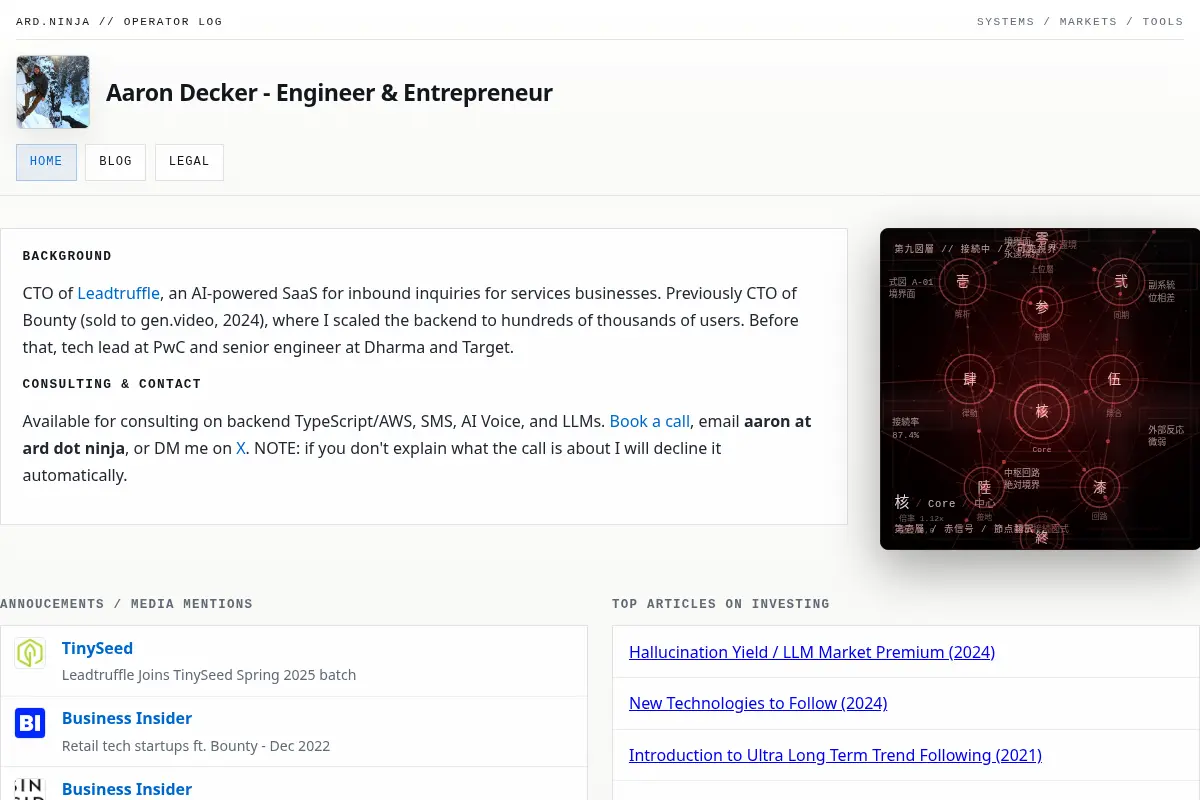Image resolution: width=1200 pixels, height=800 pixels.
Task: Click MARKETS in the header
Action: [x=1088, y=21]
